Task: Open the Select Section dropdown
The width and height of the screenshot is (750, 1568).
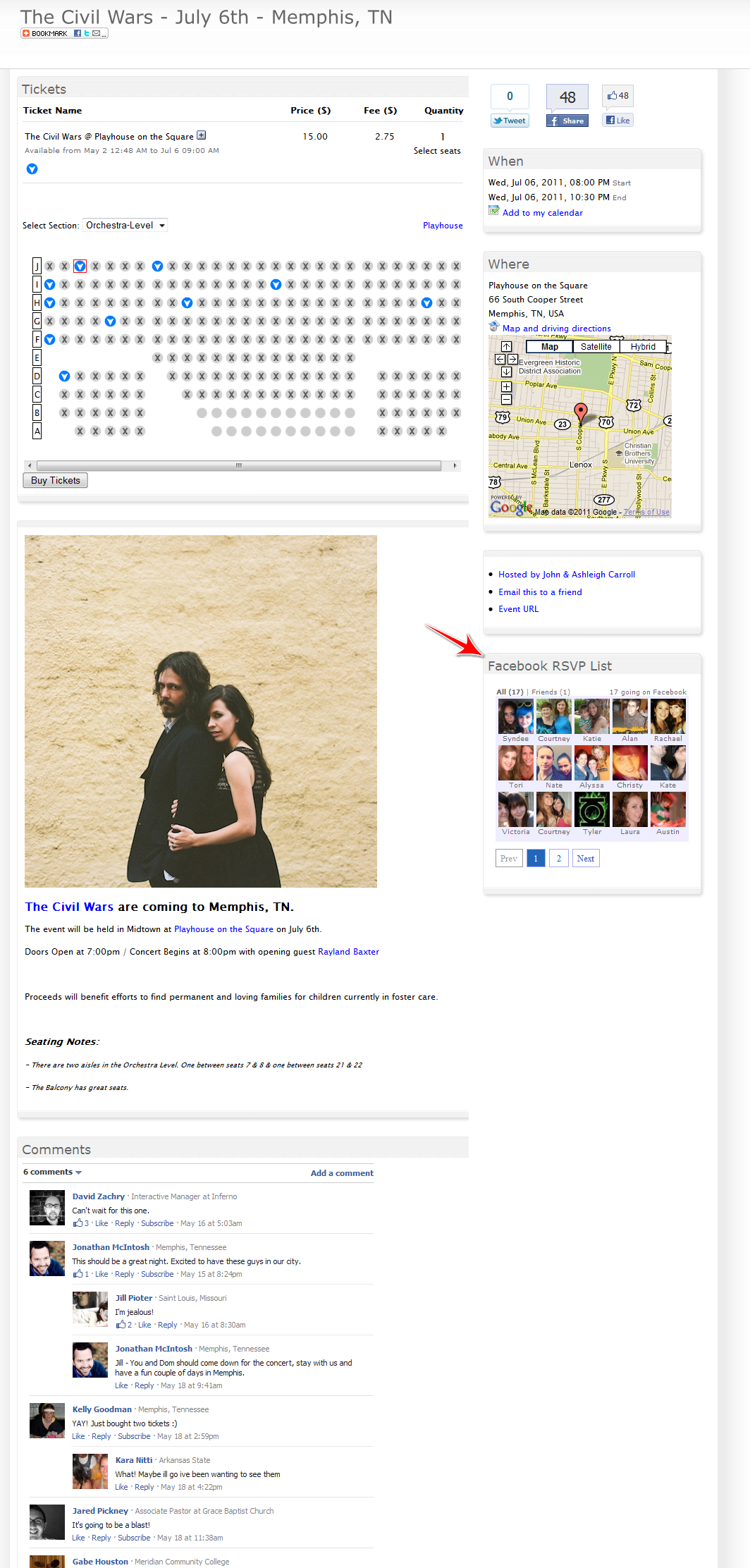Action: pyautogui.click(x=125, y=226)
